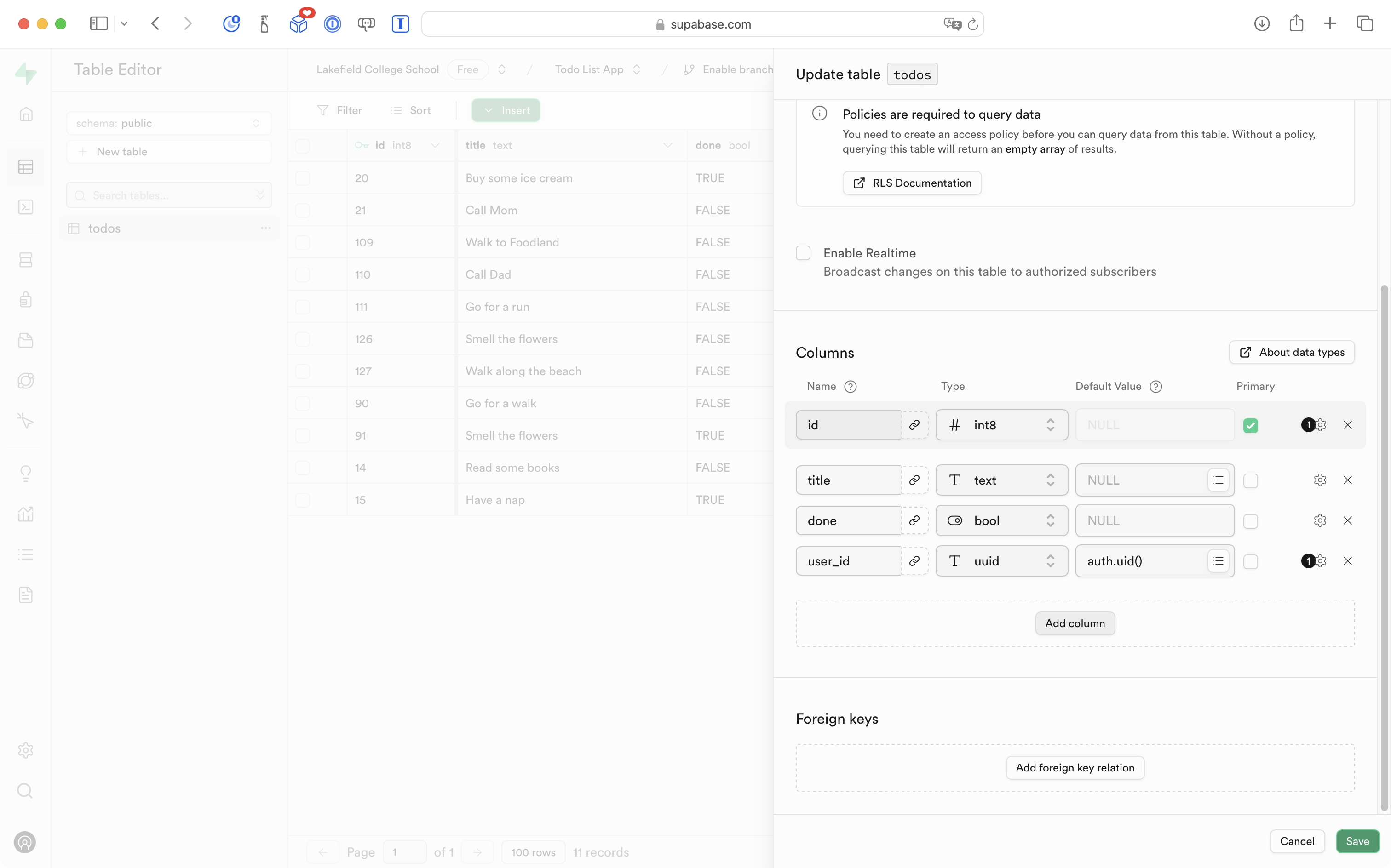Click help icon next to Default Value

coord(1155,386)
